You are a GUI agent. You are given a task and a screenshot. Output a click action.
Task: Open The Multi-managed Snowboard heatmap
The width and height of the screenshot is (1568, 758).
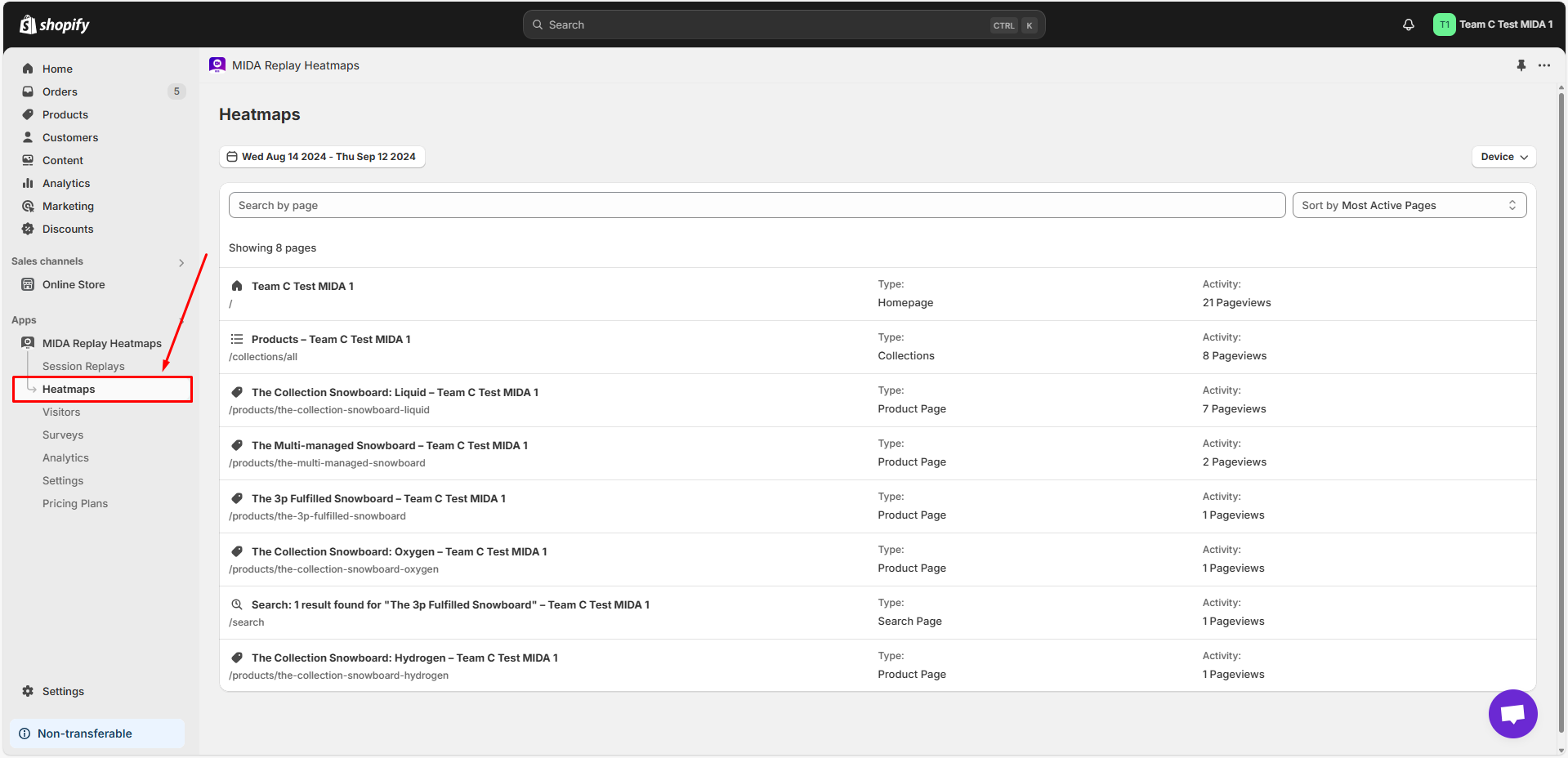389,445
